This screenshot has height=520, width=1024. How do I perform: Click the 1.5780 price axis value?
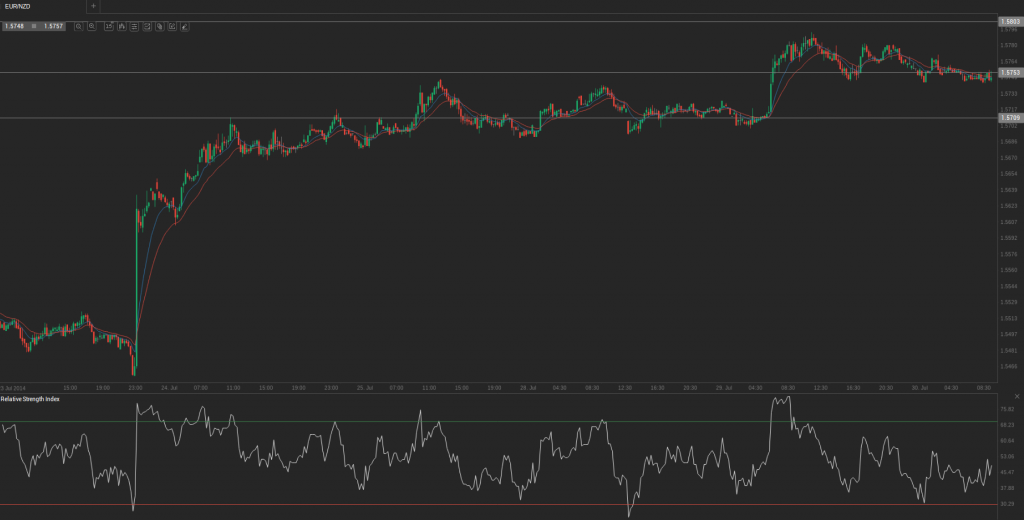click(1008, 45)
